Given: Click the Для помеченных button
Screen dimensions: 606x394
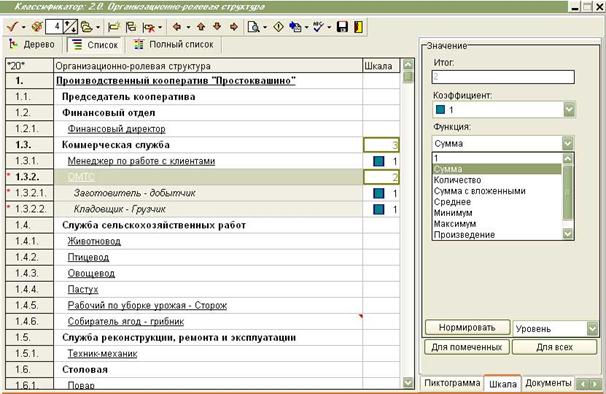Looking at the screenshot, I should click(467, 347).
